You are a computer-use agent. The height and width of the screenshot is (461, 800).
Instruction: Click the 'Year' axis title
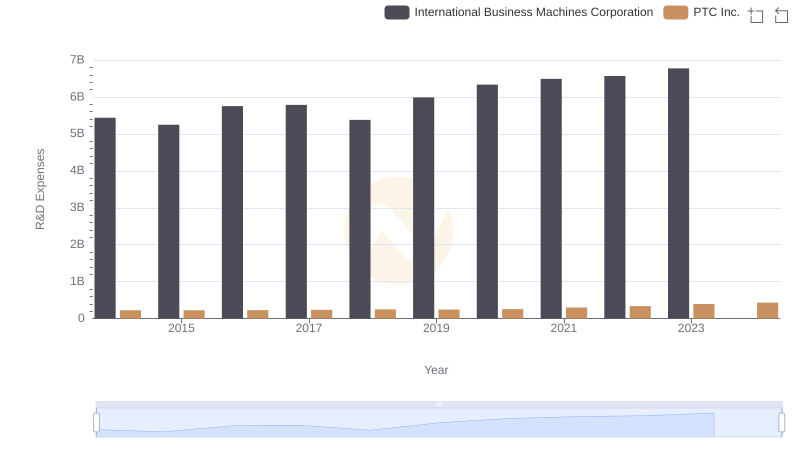pos(436,370)
